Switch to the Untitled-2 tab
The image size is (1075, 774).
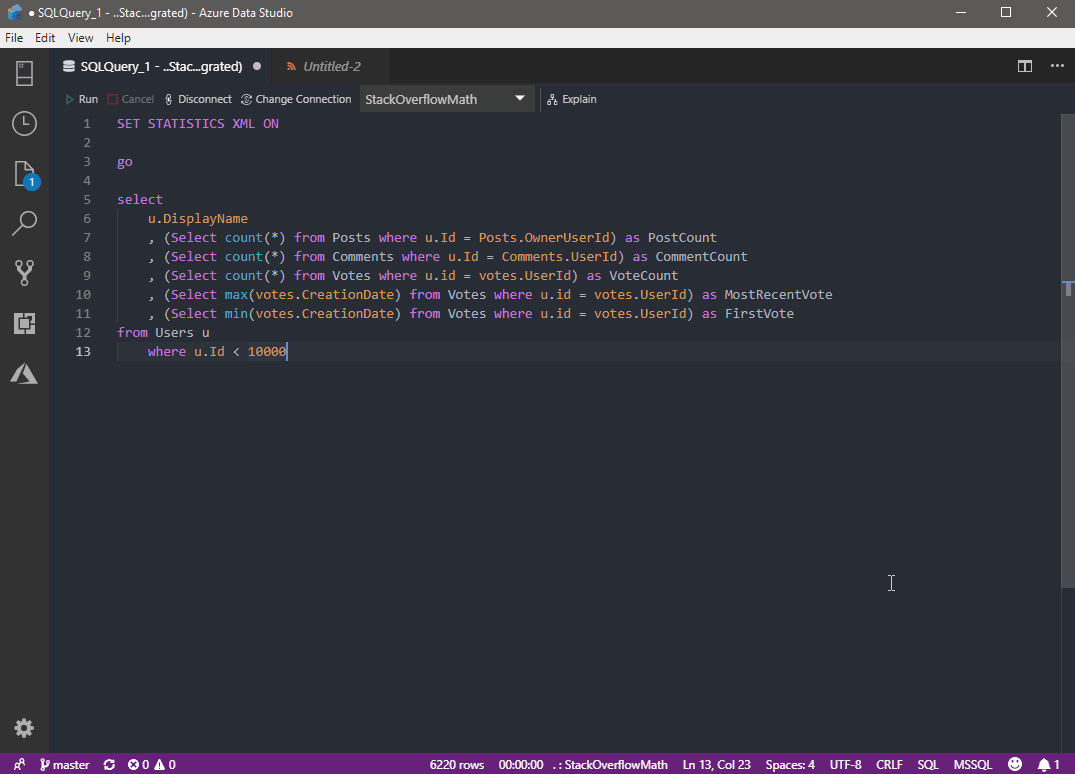(x=331, y=66)
